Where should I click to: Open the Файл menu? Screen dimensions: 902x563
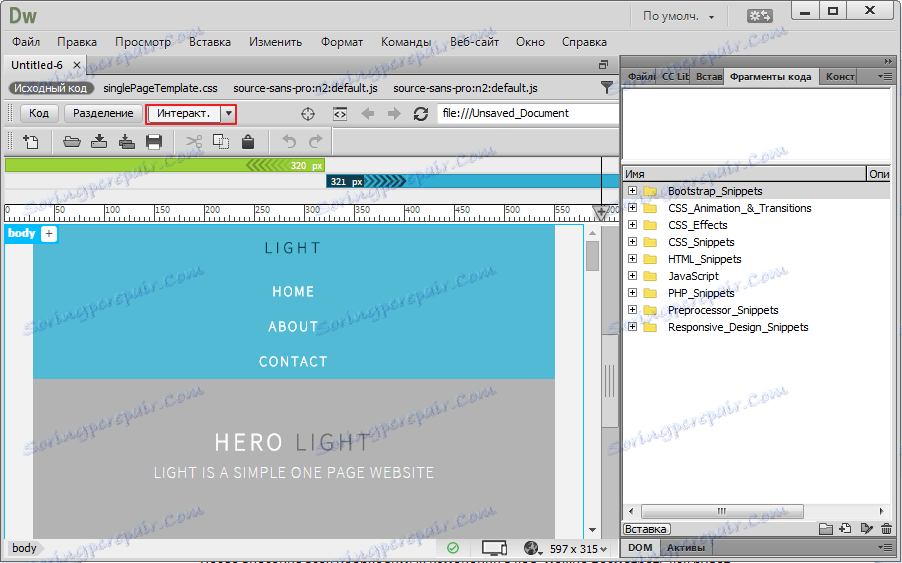(x=26, y=42)
